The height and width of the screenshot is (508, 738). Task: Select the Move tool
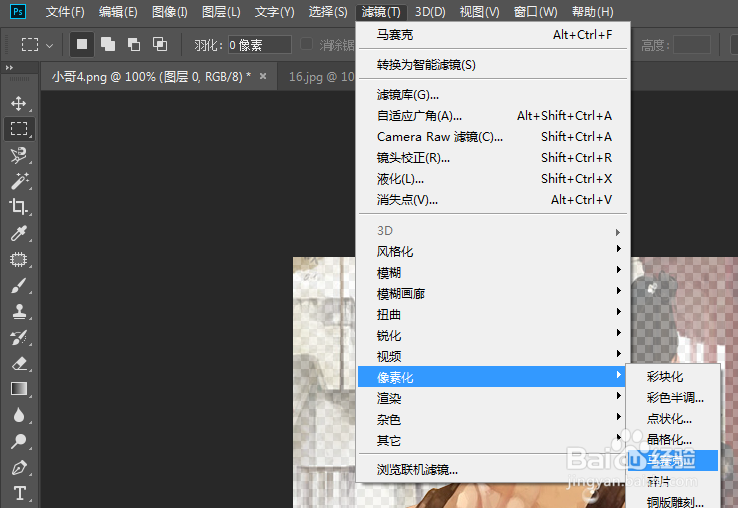pyautogui.click(x=19, y=103)
